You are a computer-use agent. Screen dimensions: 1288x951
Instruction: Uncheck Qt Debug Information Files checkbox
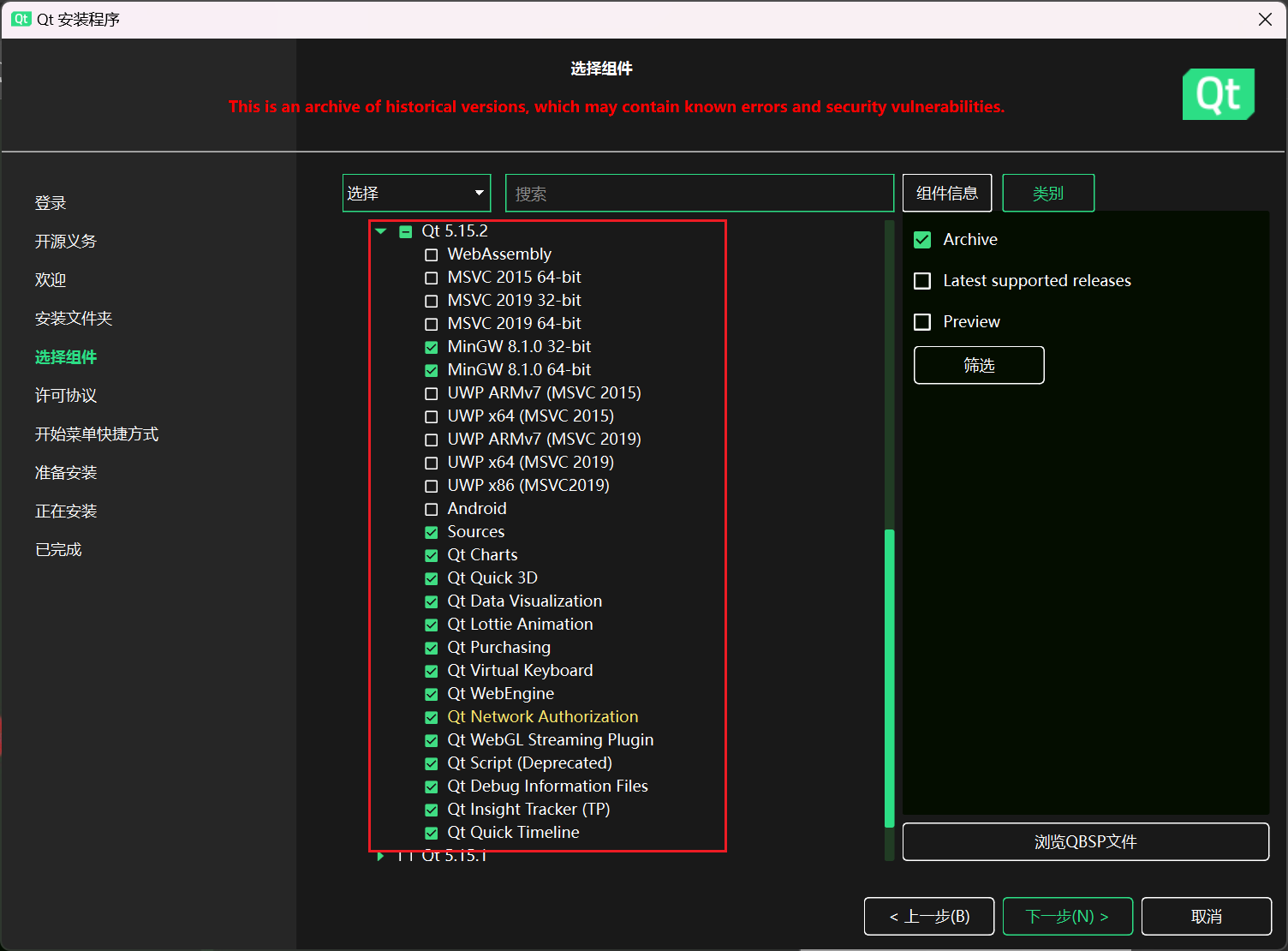(432, 787)
